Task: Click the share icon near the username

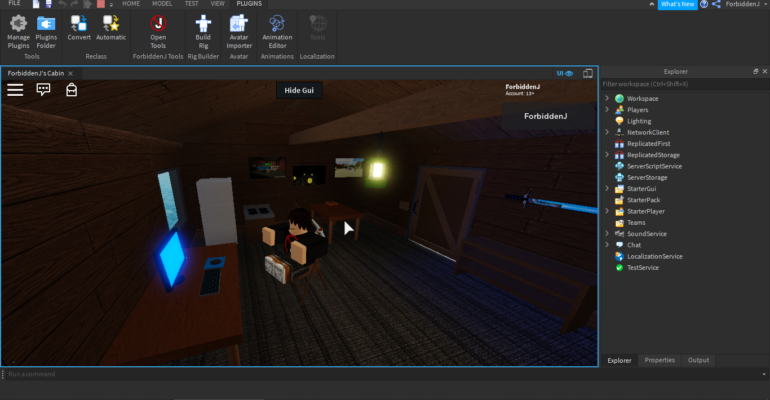Action: 716,4
